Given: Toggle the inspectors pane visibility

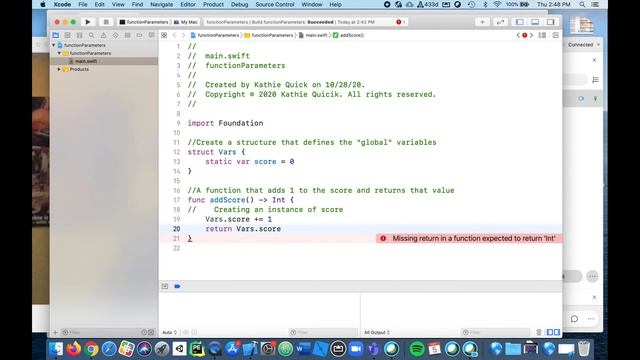Looking at the screenshot, I should (x=551, y=22).
